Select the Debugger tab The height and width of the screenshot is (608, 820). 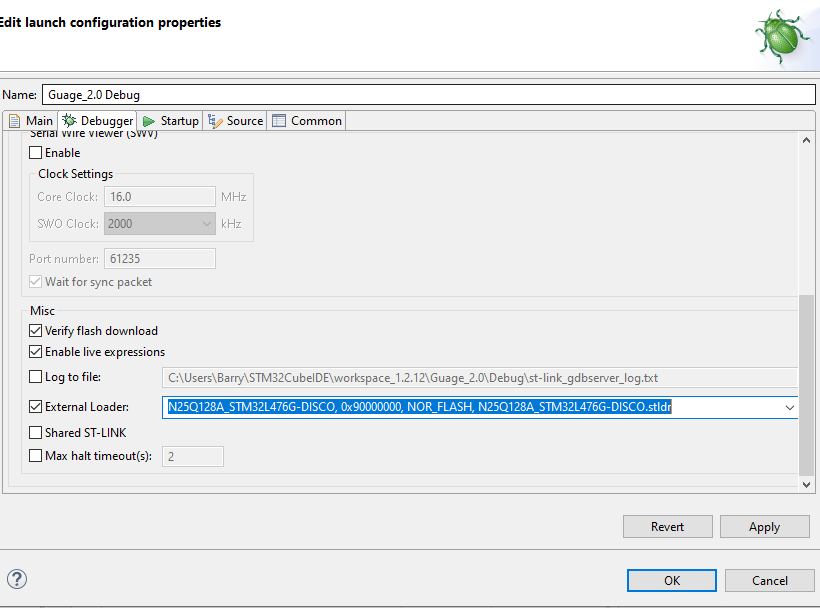pos(98,121)
